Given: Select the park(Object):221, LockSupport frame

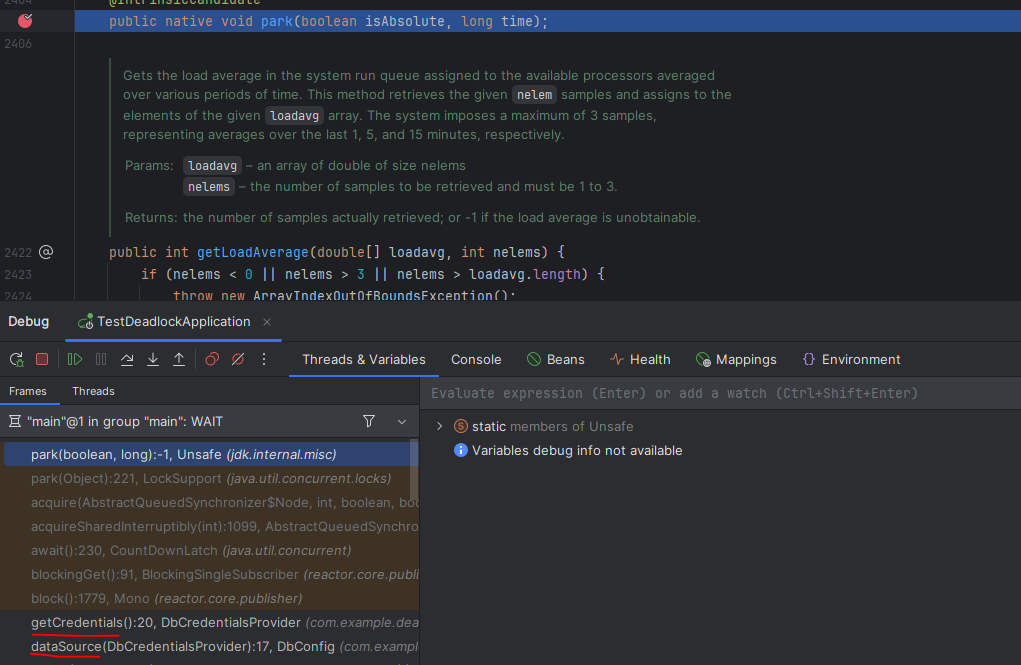Looking at the screenshot, I should [210, 479].
